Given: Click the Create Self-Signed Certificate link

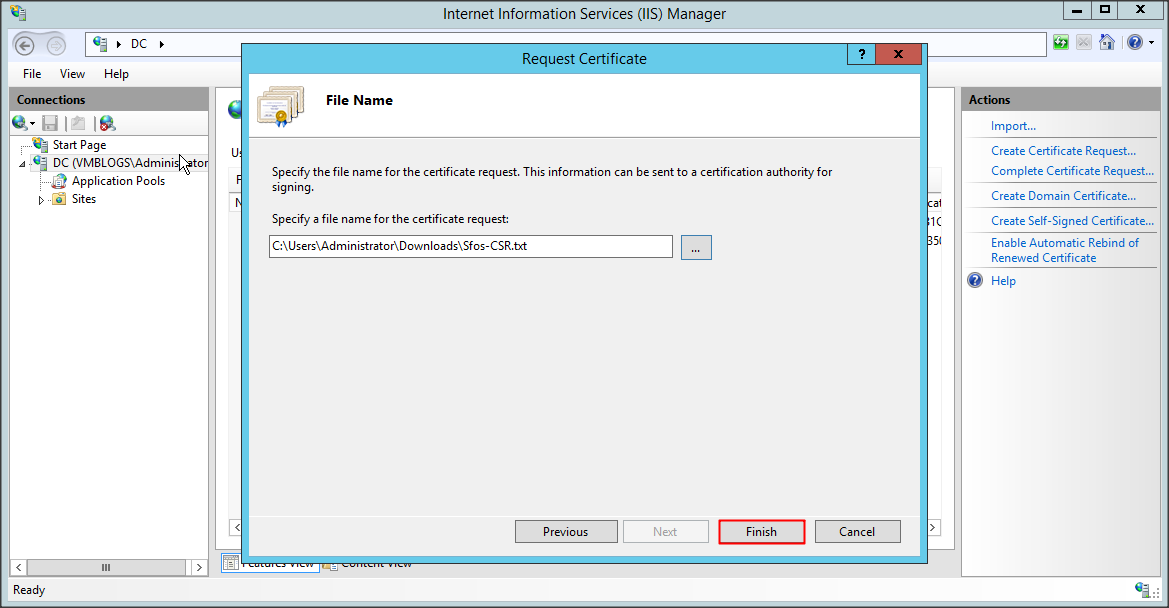Looking at the screenshot, I should (x=1072, y=221).
